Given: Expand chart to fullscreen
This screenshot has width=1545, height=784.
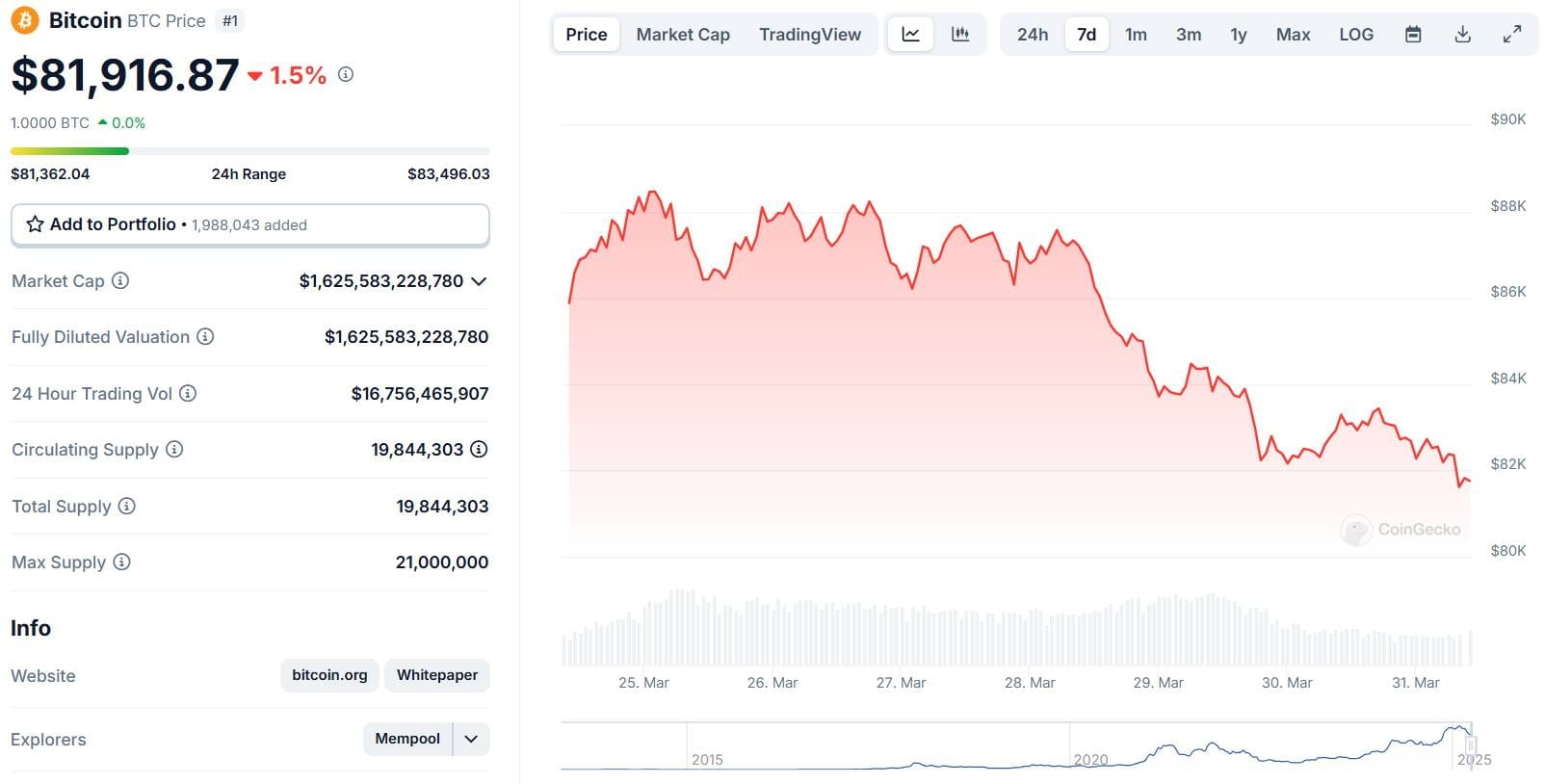Looking at the screenshot, I should click(1512, 35).
